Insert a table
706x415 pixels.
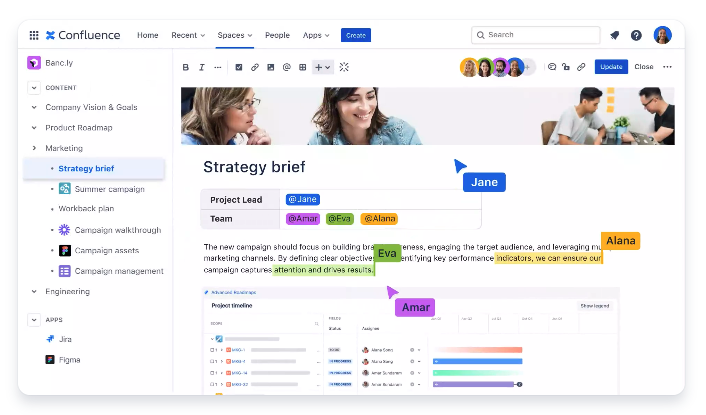coord(303,67)
